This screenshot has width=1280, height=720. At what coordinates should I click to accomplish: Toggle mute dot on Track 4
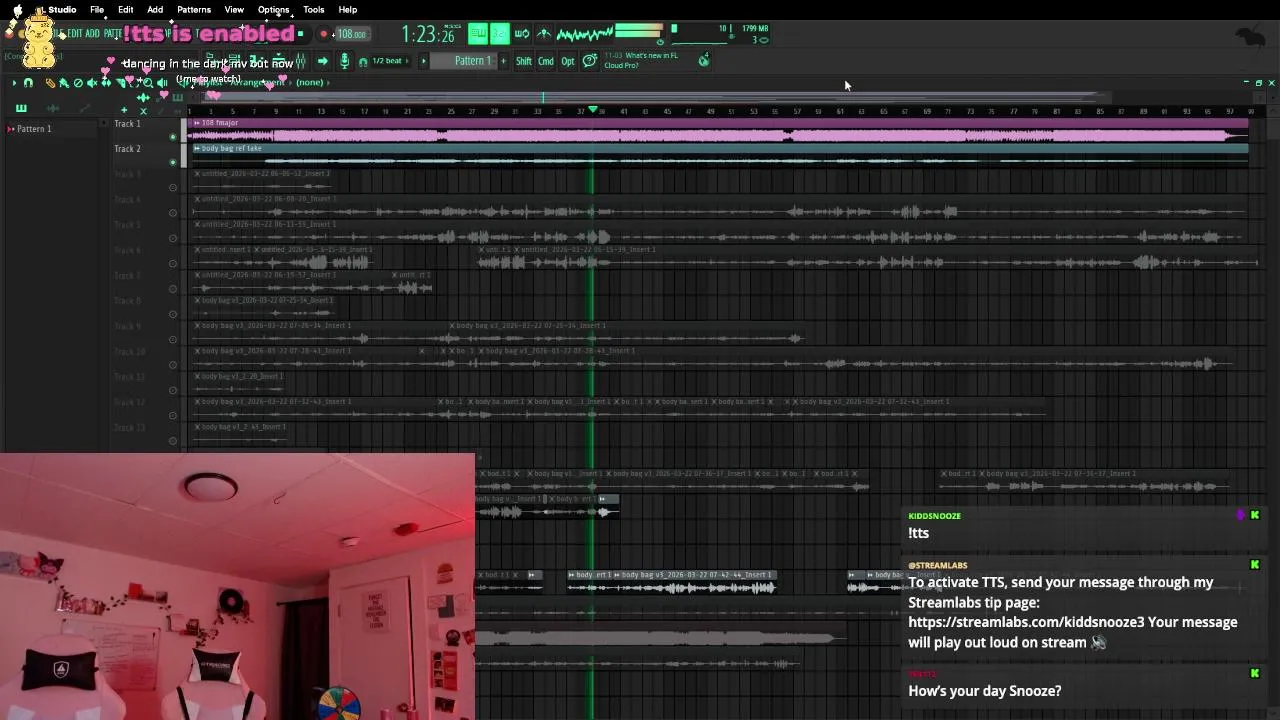click(173, 213)
